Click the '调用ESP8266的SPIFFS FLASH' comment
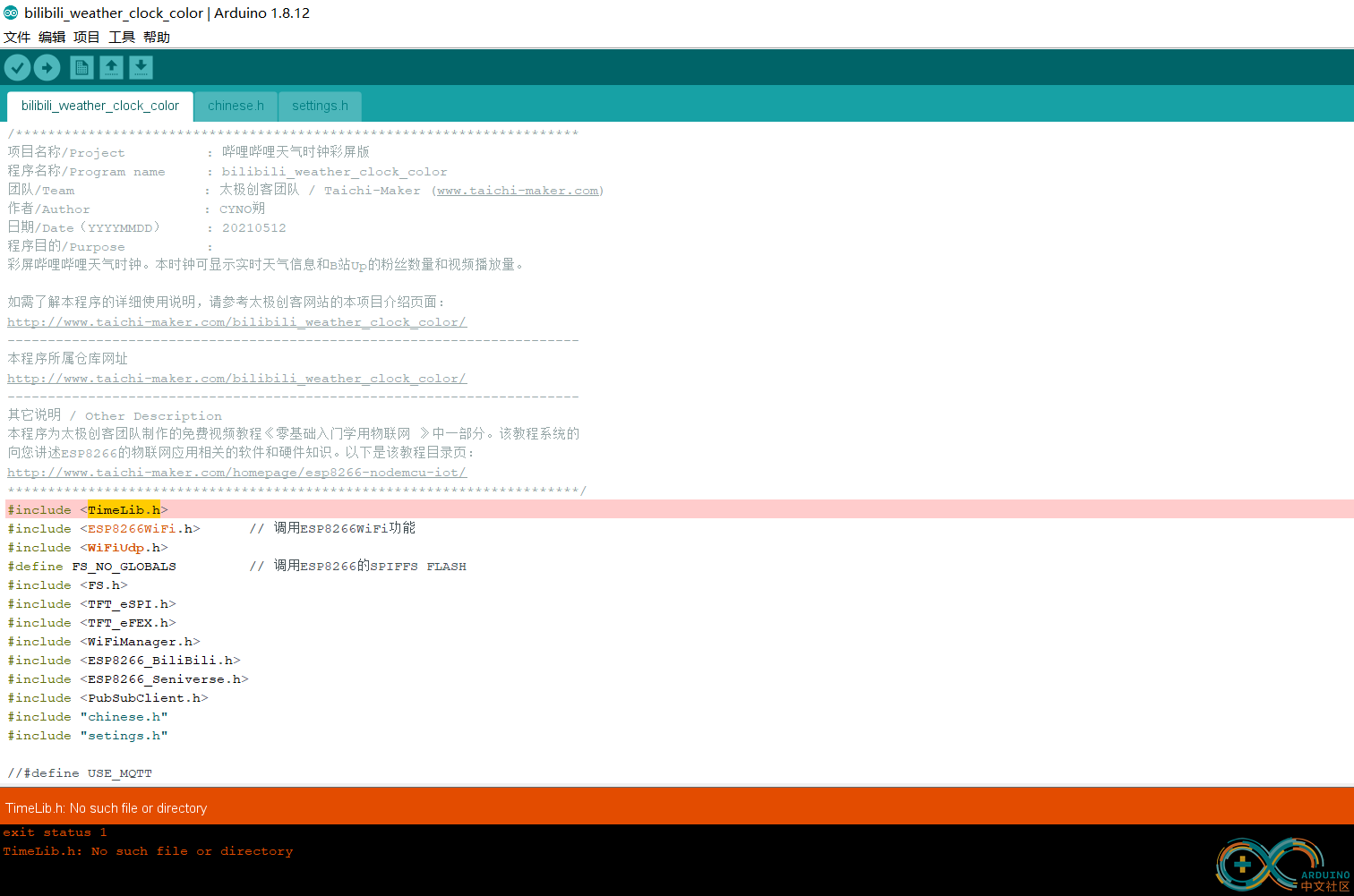This screenshot has width=1354, height=896. (370, 566)
